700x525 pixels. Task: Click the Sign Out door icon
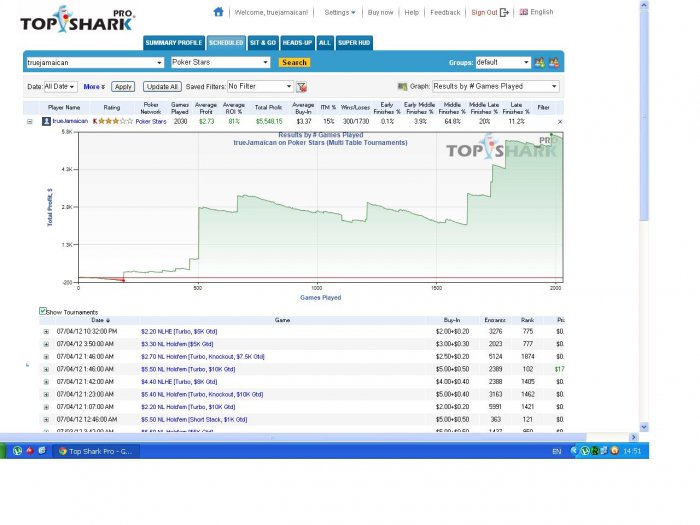pyautogui.click(x=504, y=12)
